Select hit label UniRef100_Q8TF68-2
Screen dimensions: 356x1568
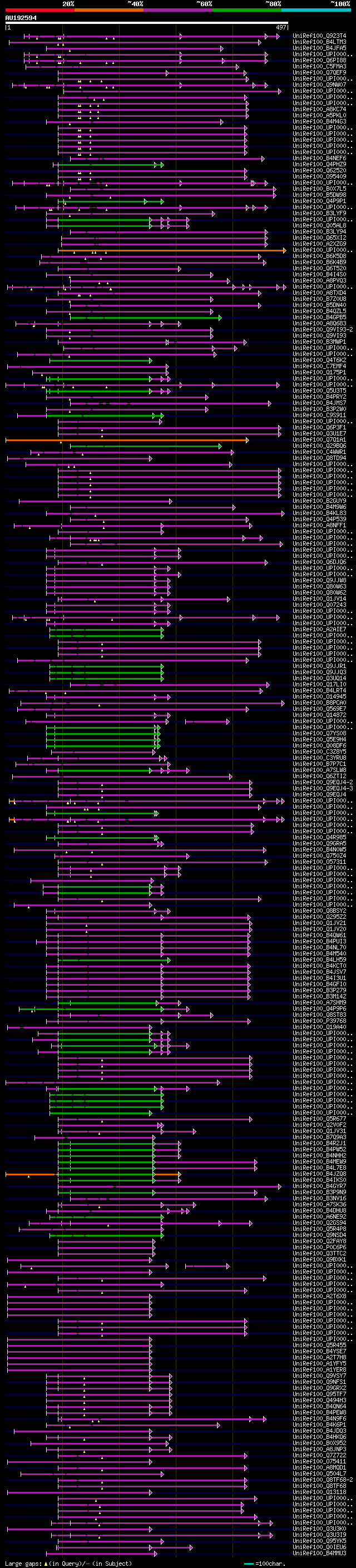(x=323, y=1480)
